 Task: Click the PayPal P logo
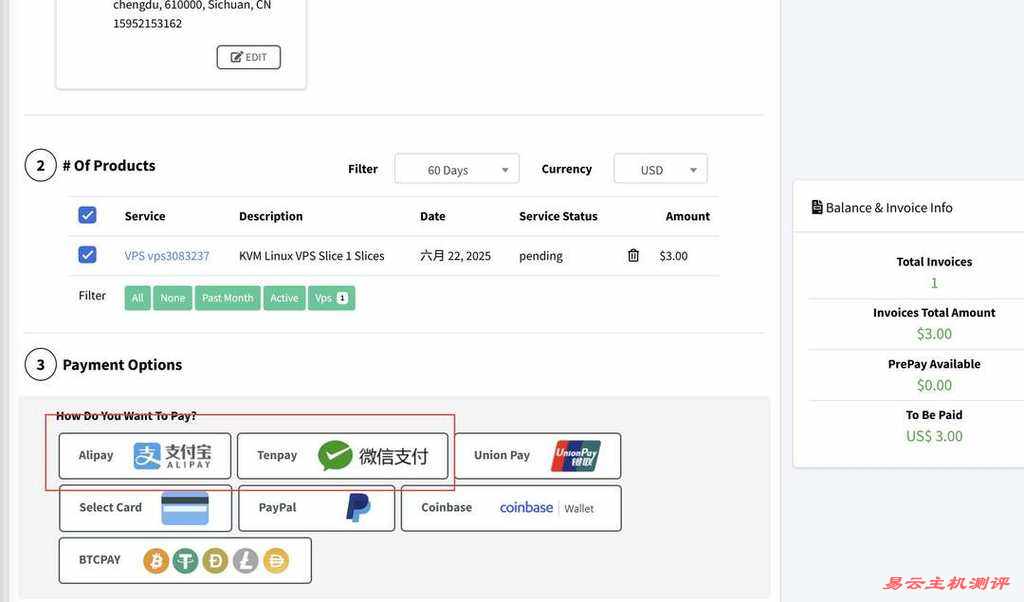358,507
